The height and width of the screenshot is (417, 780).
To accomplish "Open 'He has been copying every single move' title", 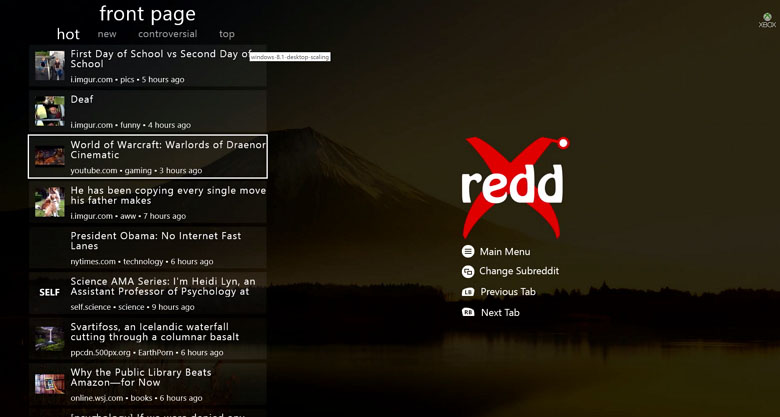I will click(x=168, y=196).
